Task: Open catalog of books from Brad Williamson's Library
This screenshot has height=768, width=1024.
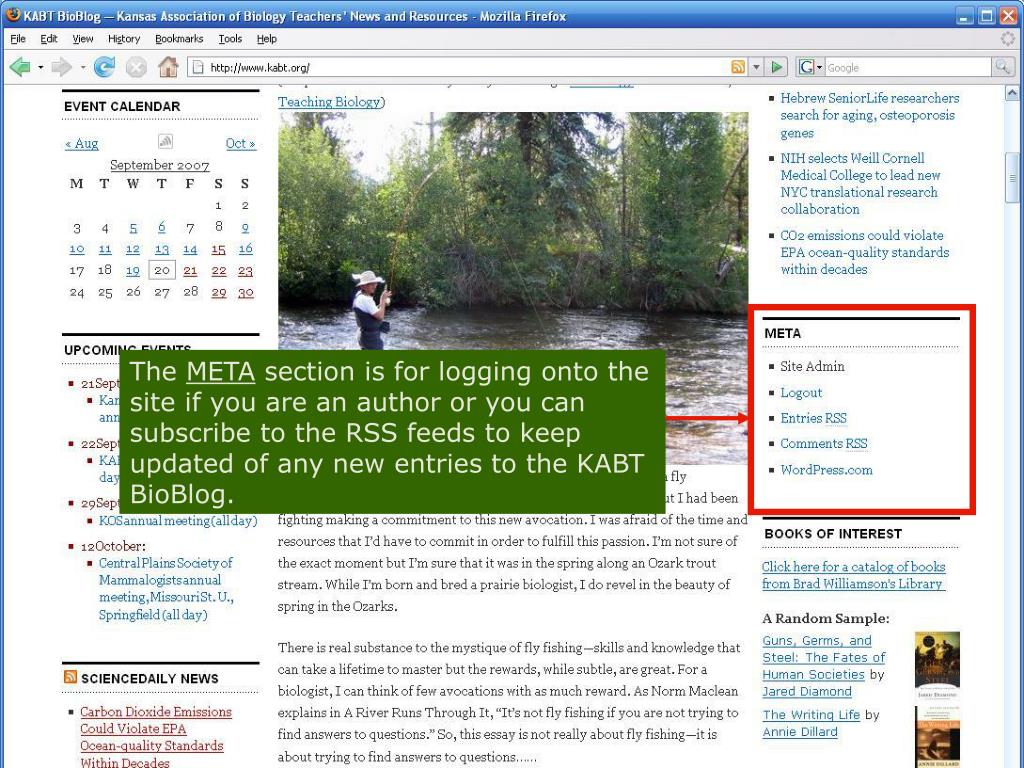Action: click(854, 575)
